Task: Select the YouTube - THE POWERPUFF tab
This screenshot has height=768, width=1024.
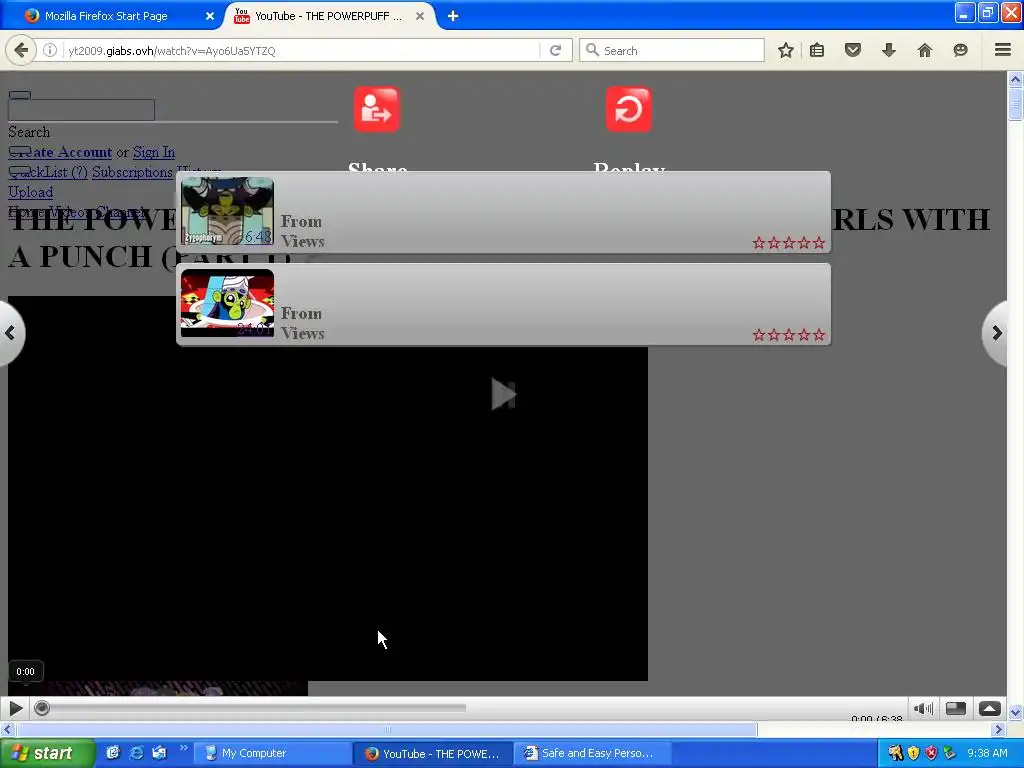Action: [x=328, y=16]
